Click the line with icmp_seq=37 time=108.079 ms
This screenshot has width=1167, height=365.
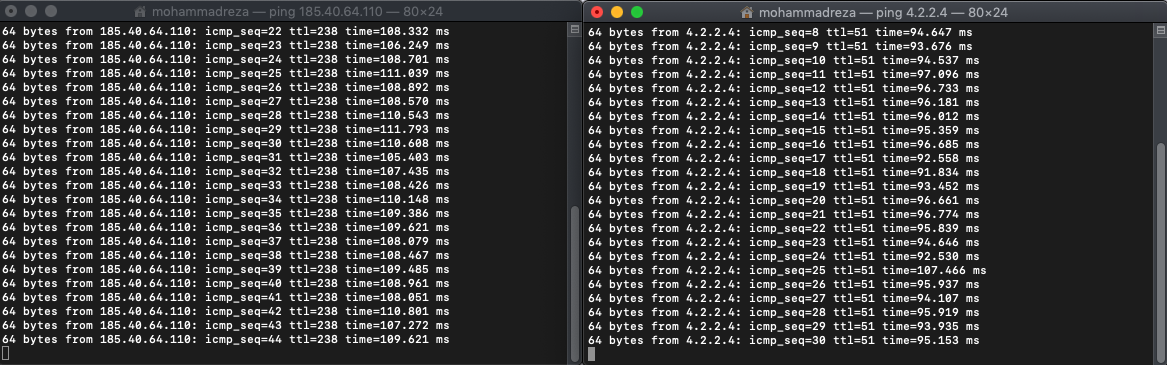point(226,242)
